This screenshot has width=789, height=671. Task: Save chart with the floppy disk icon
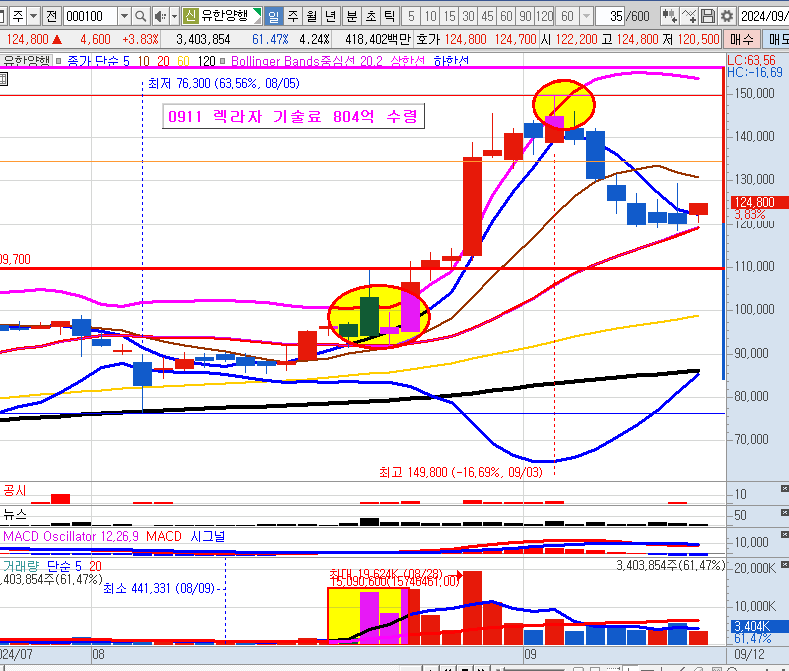pyautogui.click(x=708, y=16)
